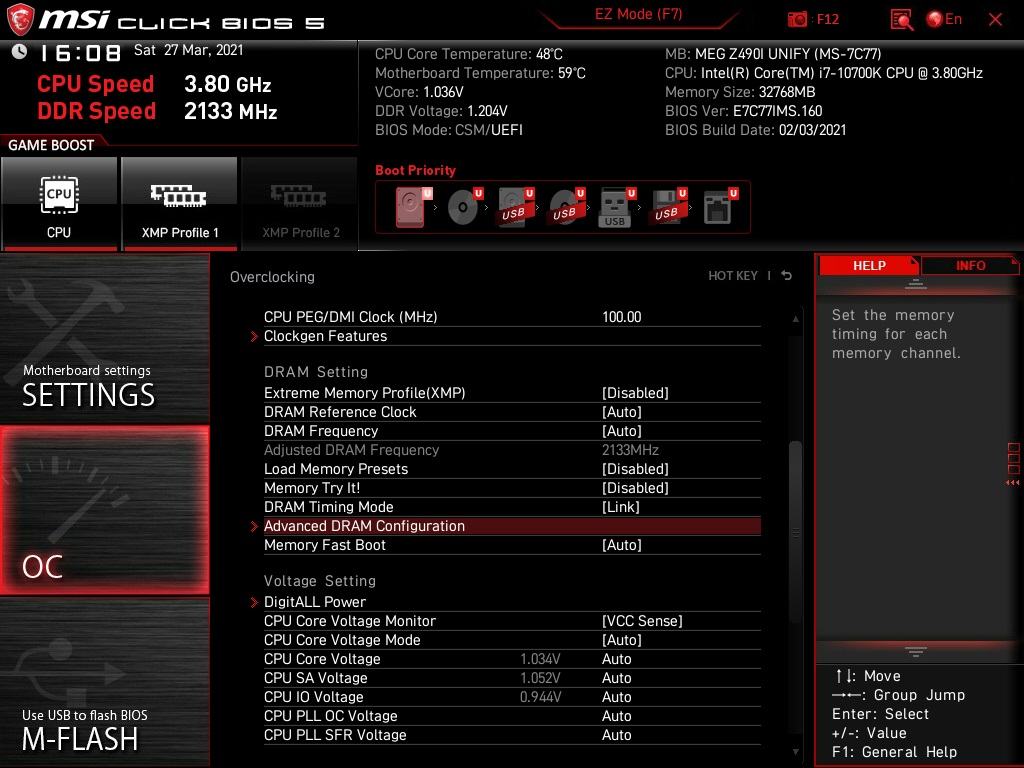Viewport: 1024px width, 768px height.
Task: Edit CPU PEG/DMI Clock value 100.00
Action: click(622, 317)
